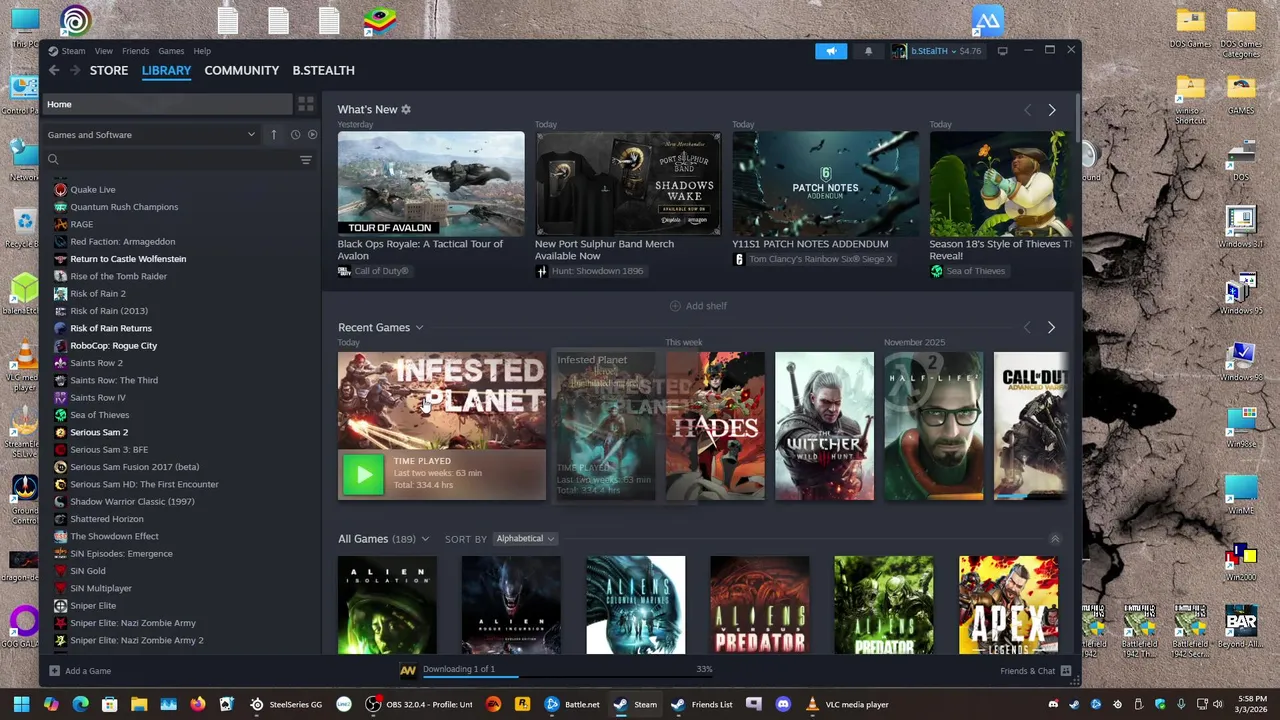
Task: Select Return to Castle Wolfenstein
Action: pyautogui.click(x=128, y=259)
